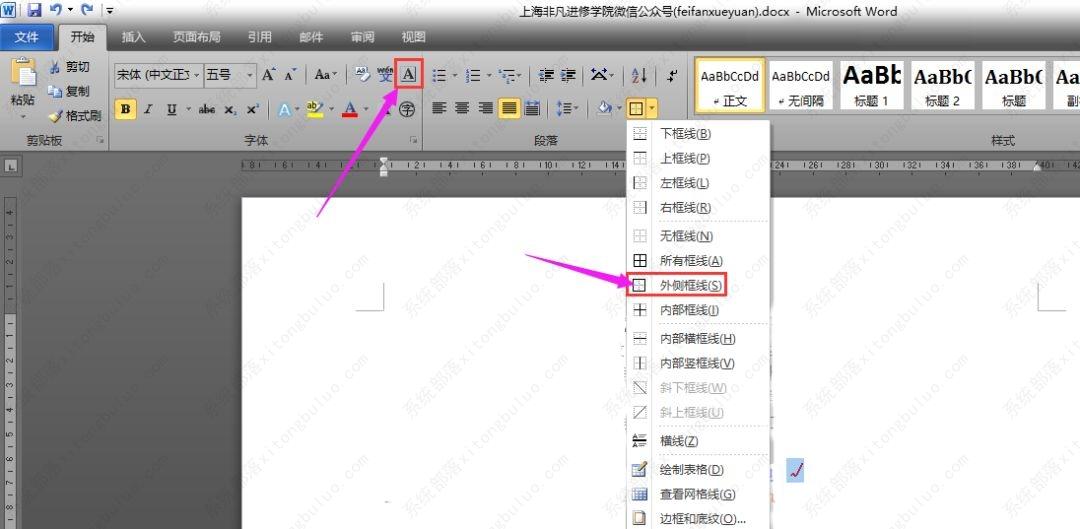
Task: Click the Clear Formatting eraser icon
Action: tap(362, 75)
